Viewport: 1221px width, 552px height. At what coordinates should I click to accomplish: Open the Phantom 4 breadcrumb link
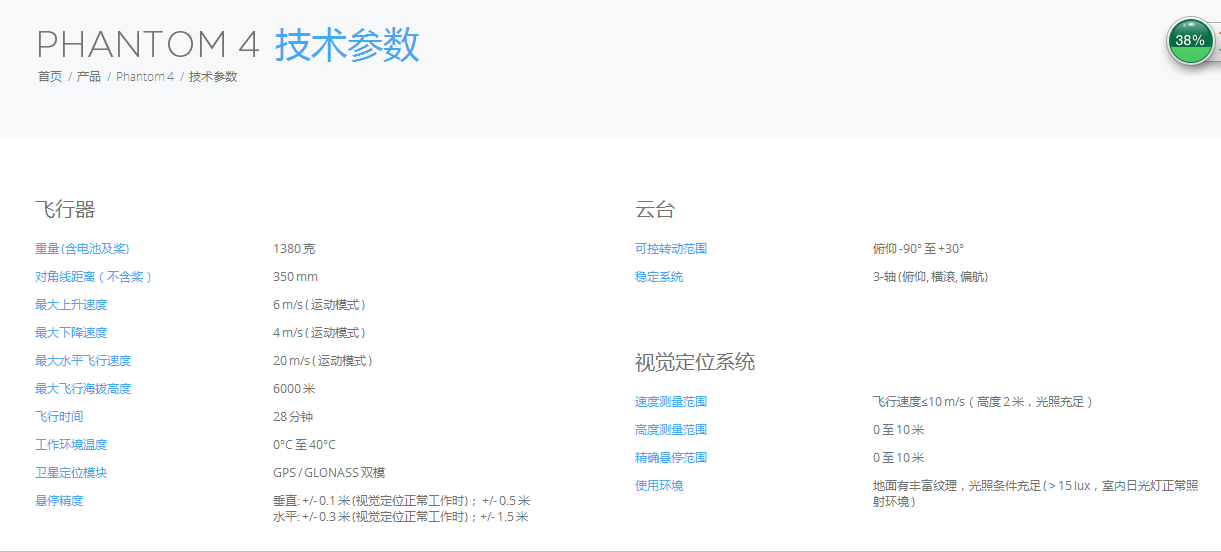click(145, 77)
